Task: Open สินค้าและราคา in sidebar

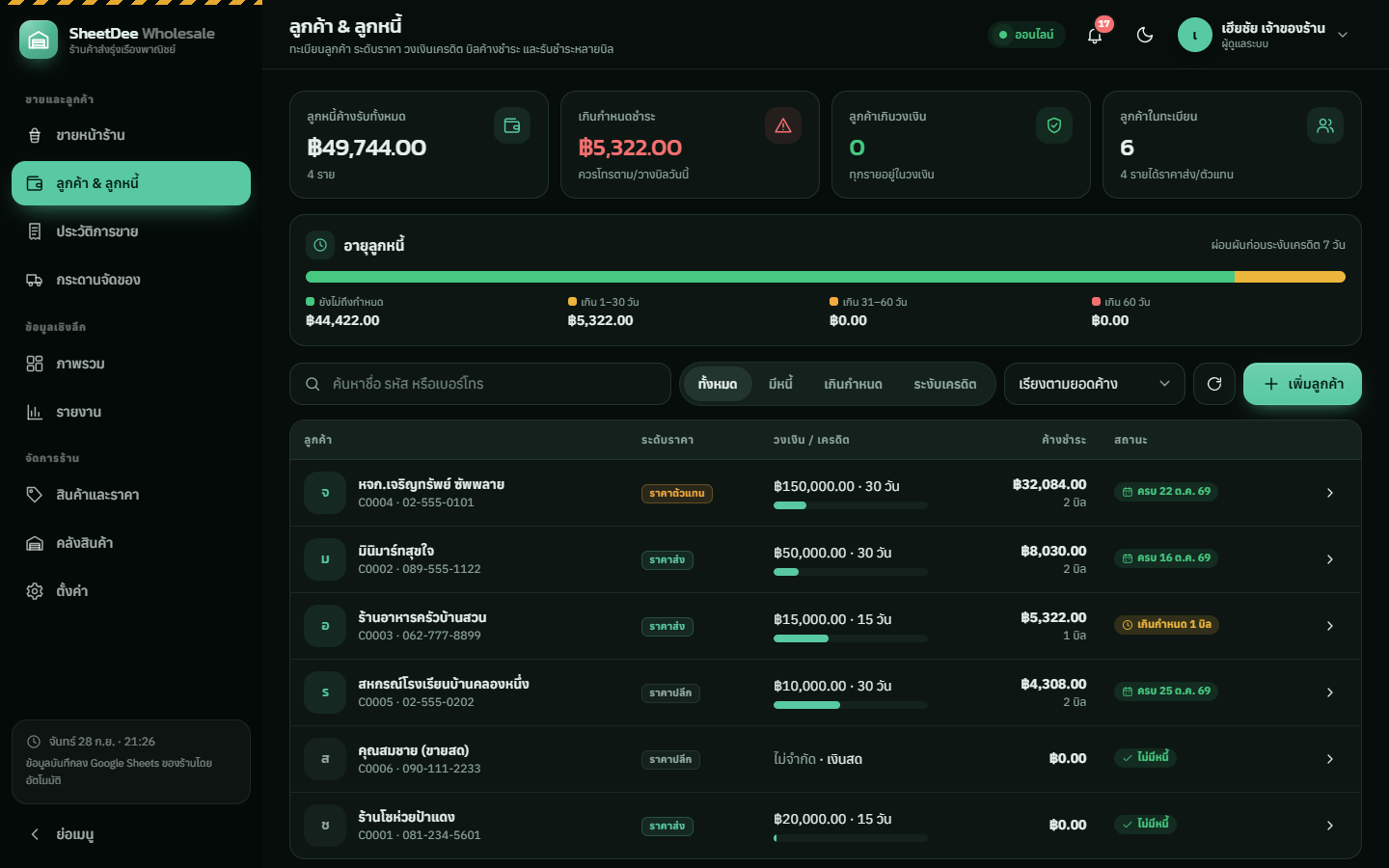Action: coord(131,495)
